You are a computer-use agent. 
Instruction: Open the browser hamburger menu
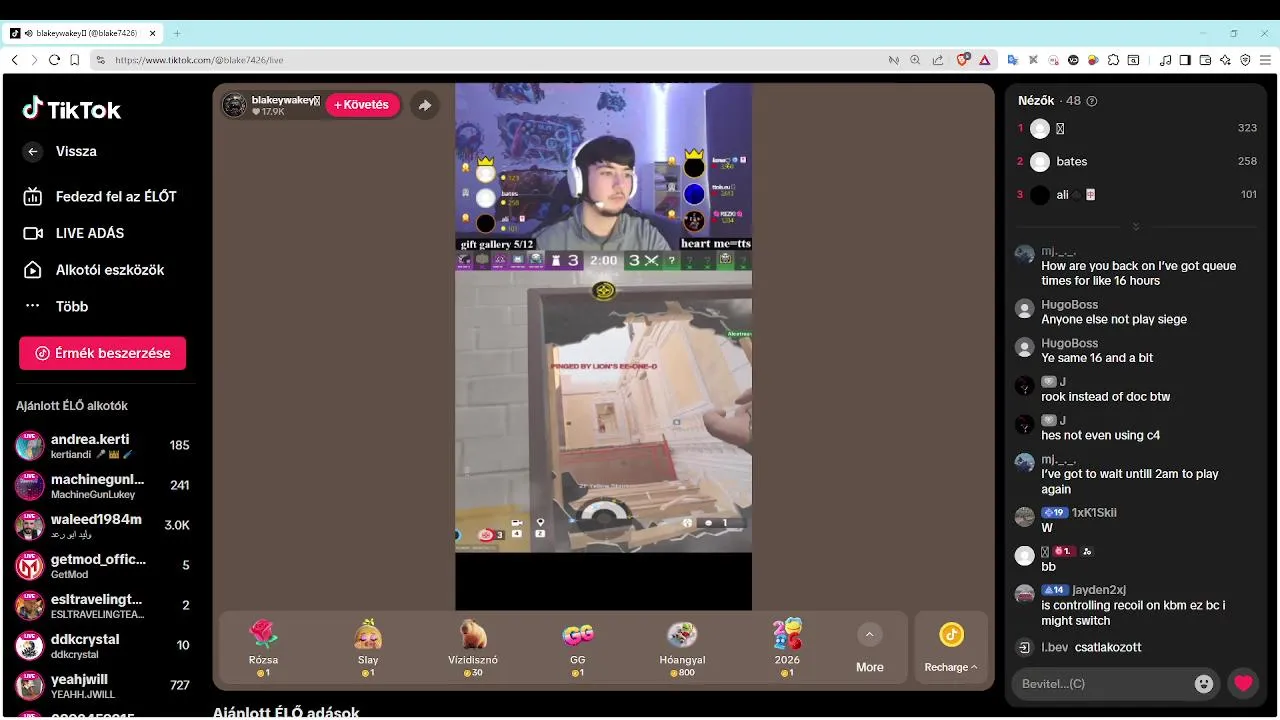tap(1264, 60)
